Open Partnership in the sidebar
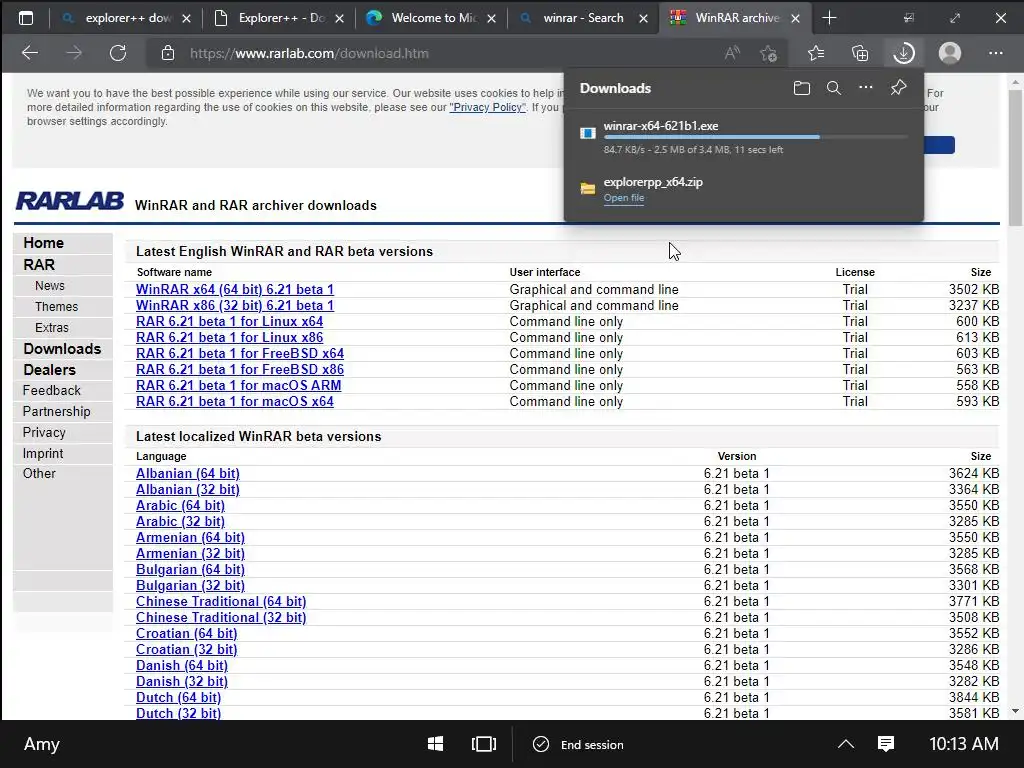Viewport: 1024px width, 768px height. pyautogui.click(x=56, y=411)
